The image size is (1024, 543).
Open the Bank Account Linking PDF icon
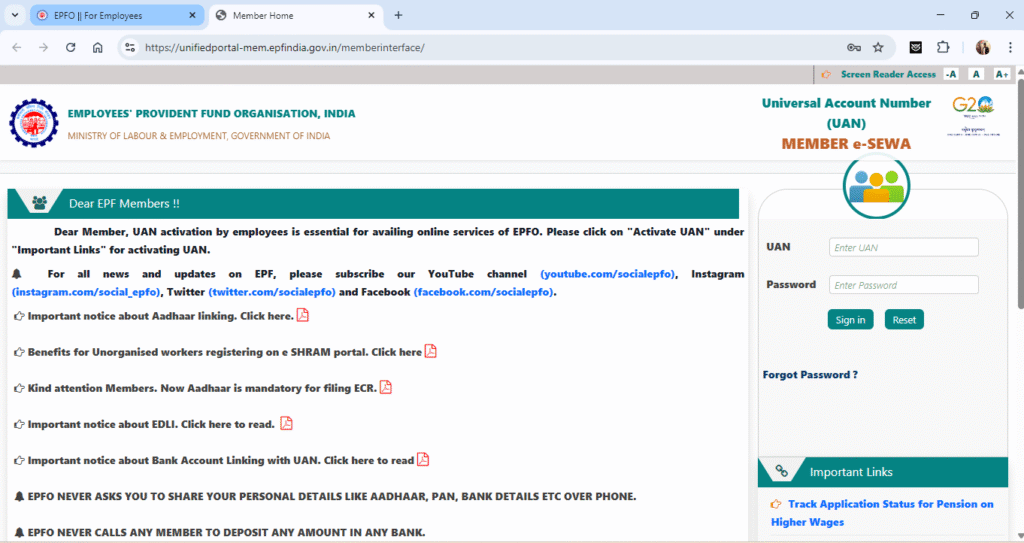pos(423,459)
